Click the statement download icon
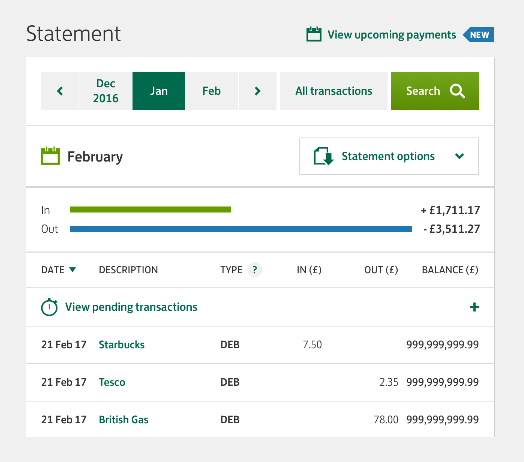 [323, 156]
